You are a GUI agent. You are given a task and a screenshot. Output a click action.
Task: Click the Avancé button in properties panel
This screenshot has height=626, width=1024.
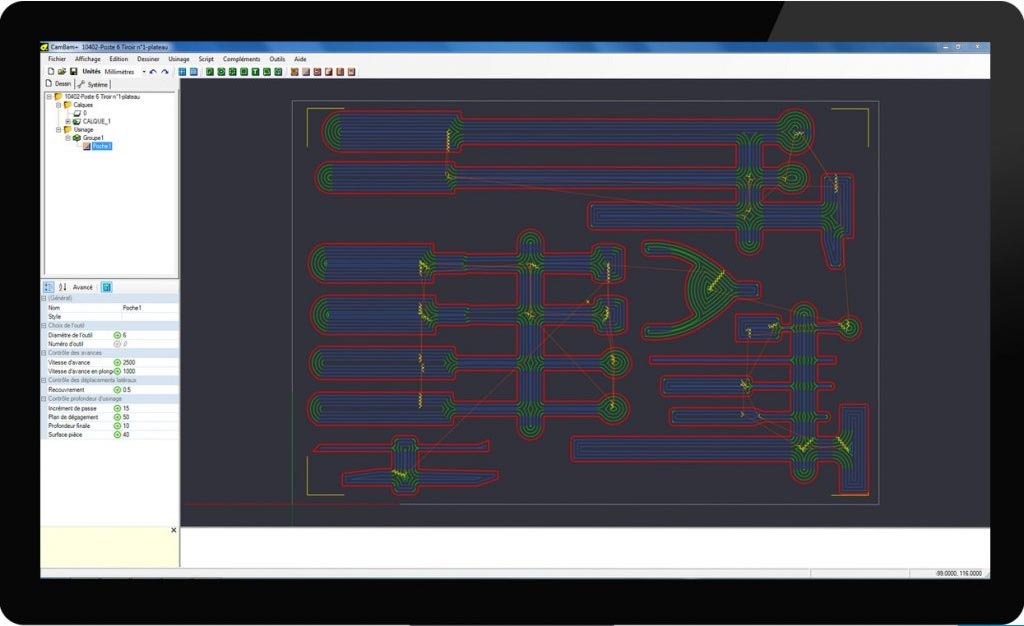tap(83, 287)
